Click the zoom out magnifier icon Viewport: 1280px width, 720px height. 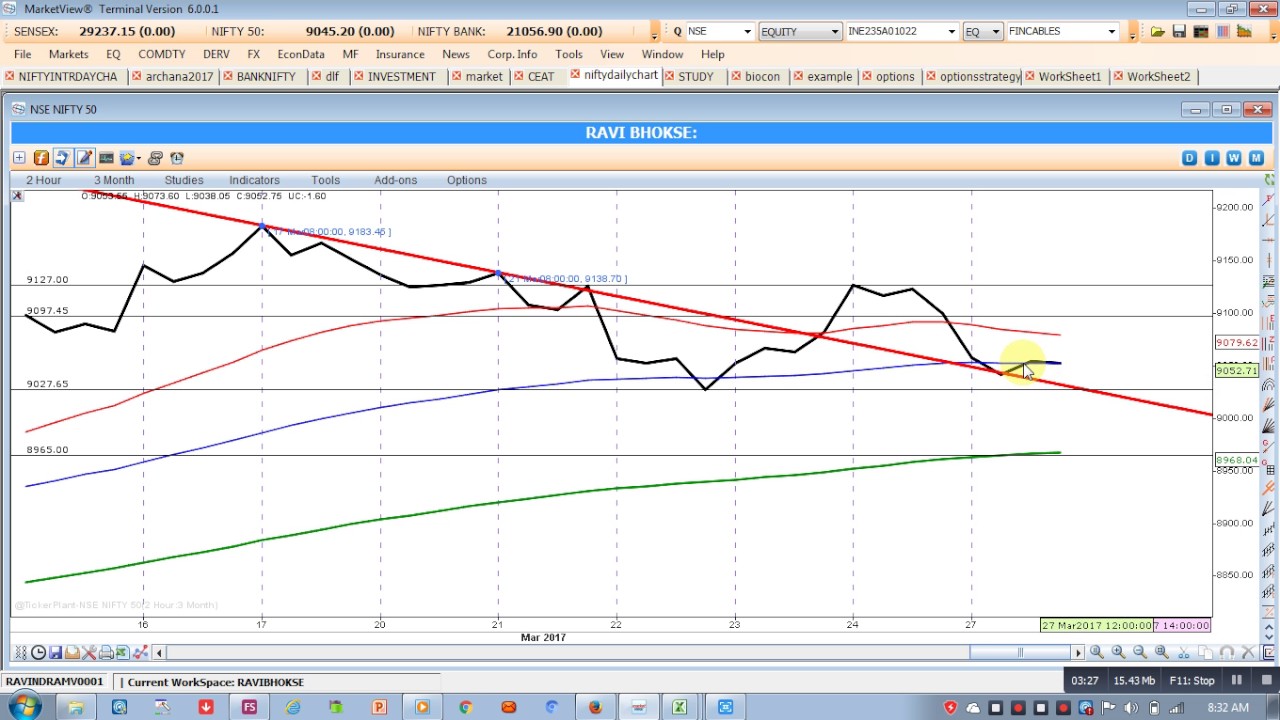(x=1140, y=652)
